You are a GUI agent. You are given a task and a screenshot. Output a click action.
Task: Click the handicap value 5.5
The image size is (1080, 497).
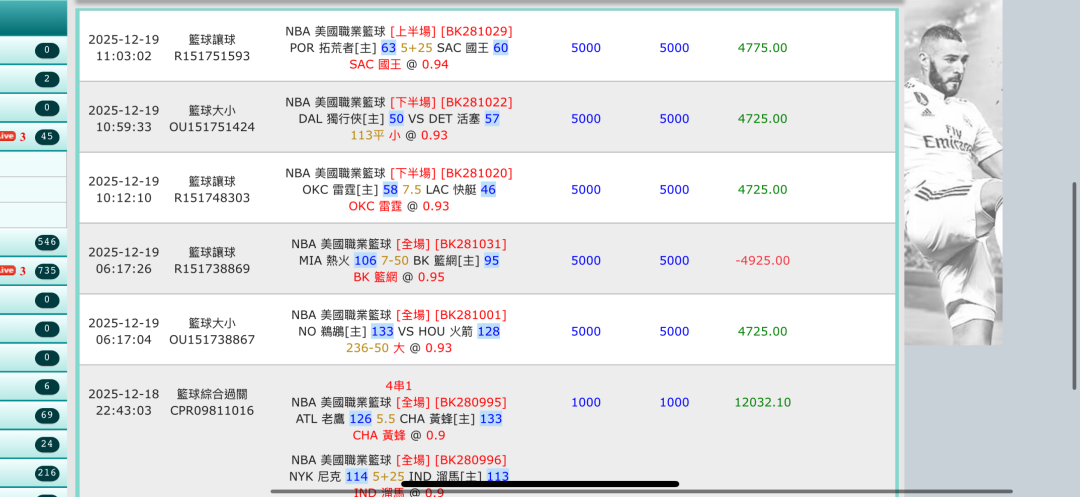pos(386,419)
